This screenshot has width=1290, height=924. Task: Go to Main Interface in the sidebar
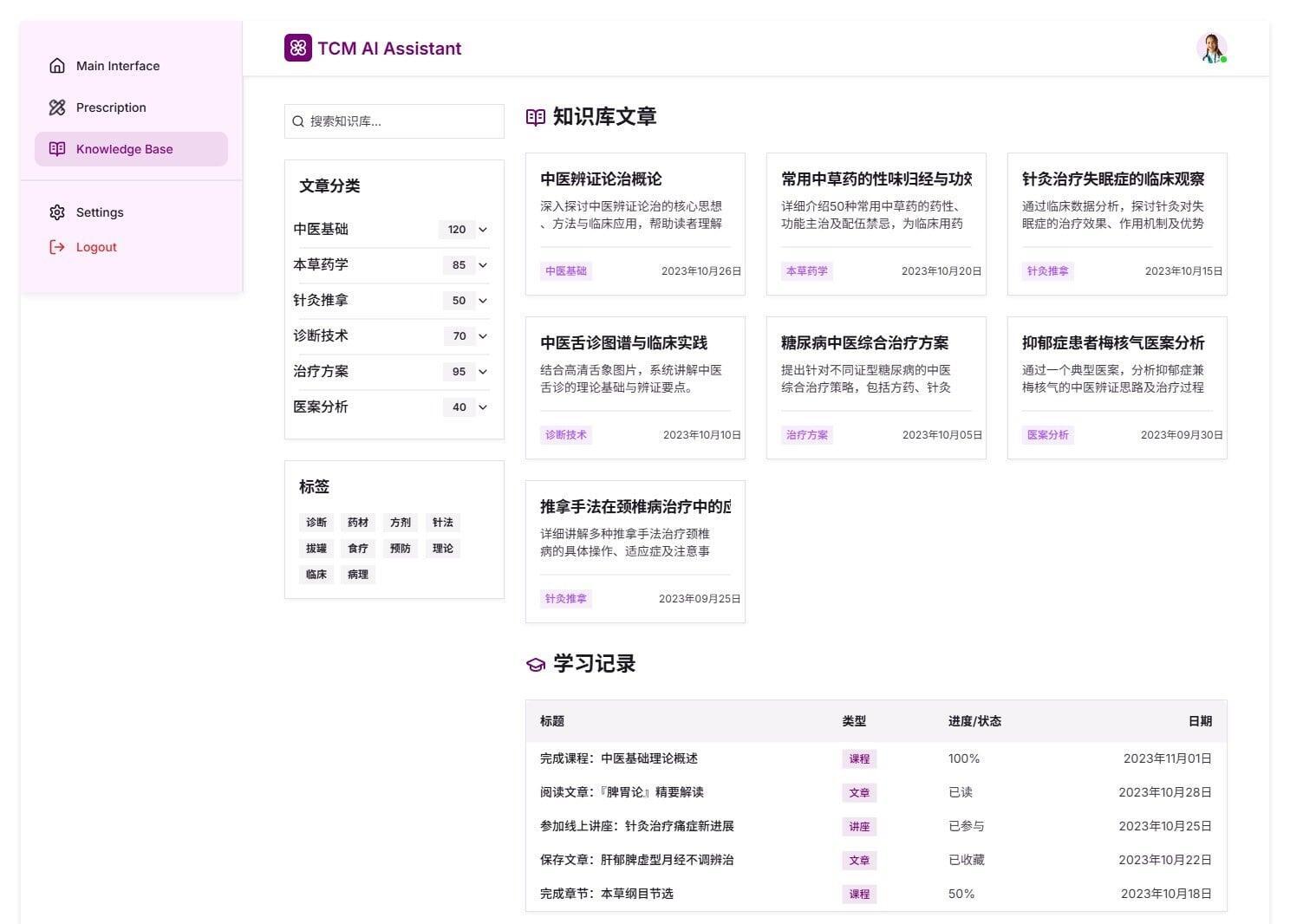(118, 66)
